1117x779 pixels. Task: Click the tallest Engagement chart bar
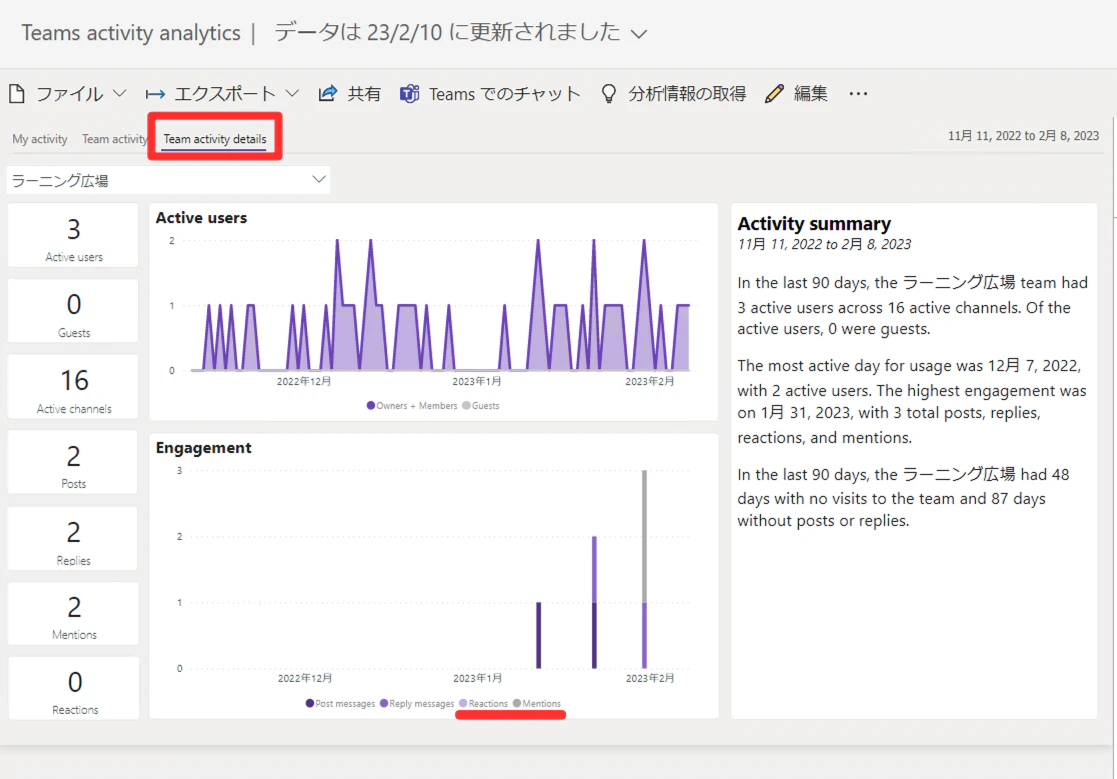tap(645, 569)
